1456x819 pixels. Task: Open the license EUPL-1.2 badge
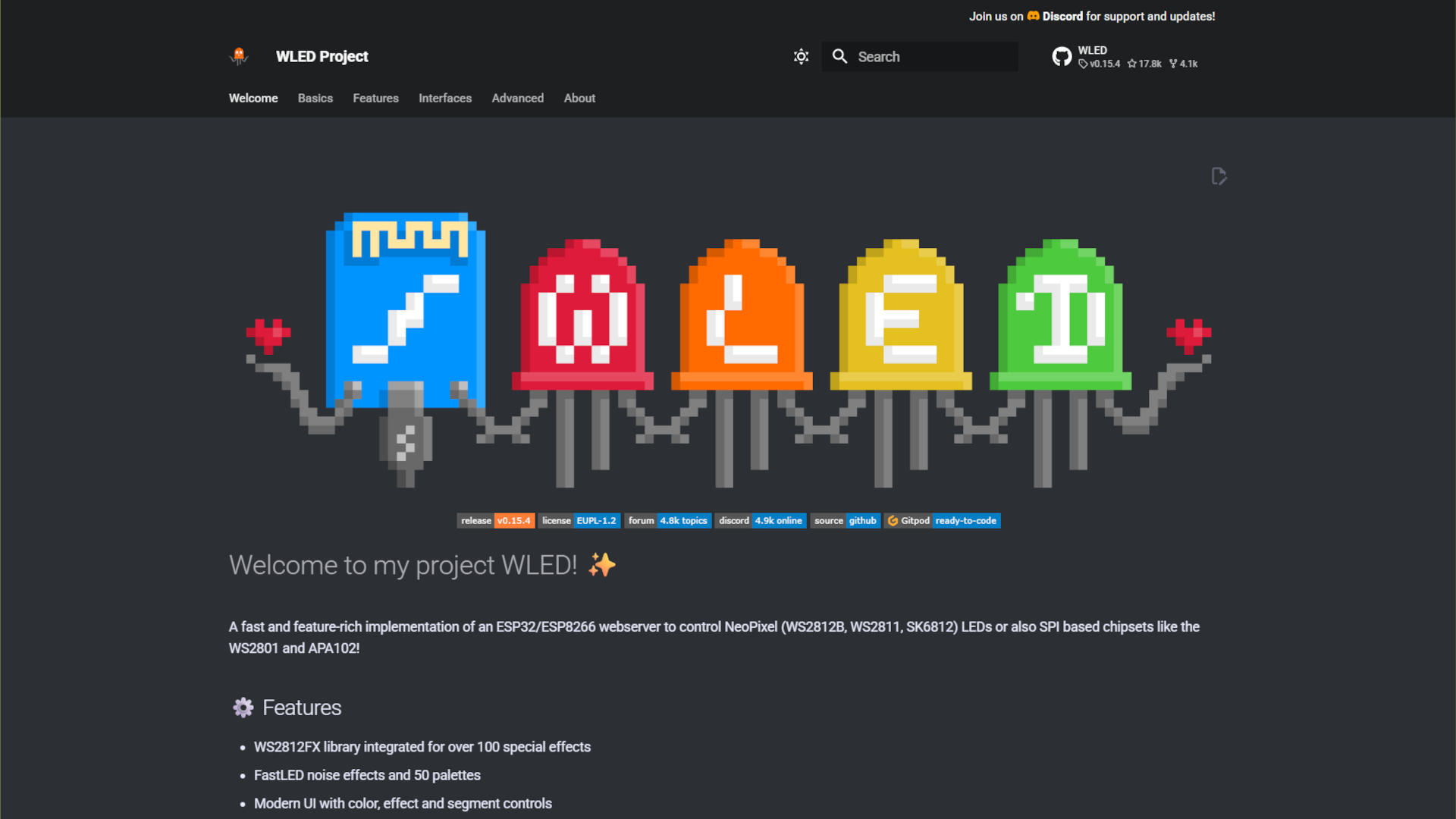[x=579, y=521]
